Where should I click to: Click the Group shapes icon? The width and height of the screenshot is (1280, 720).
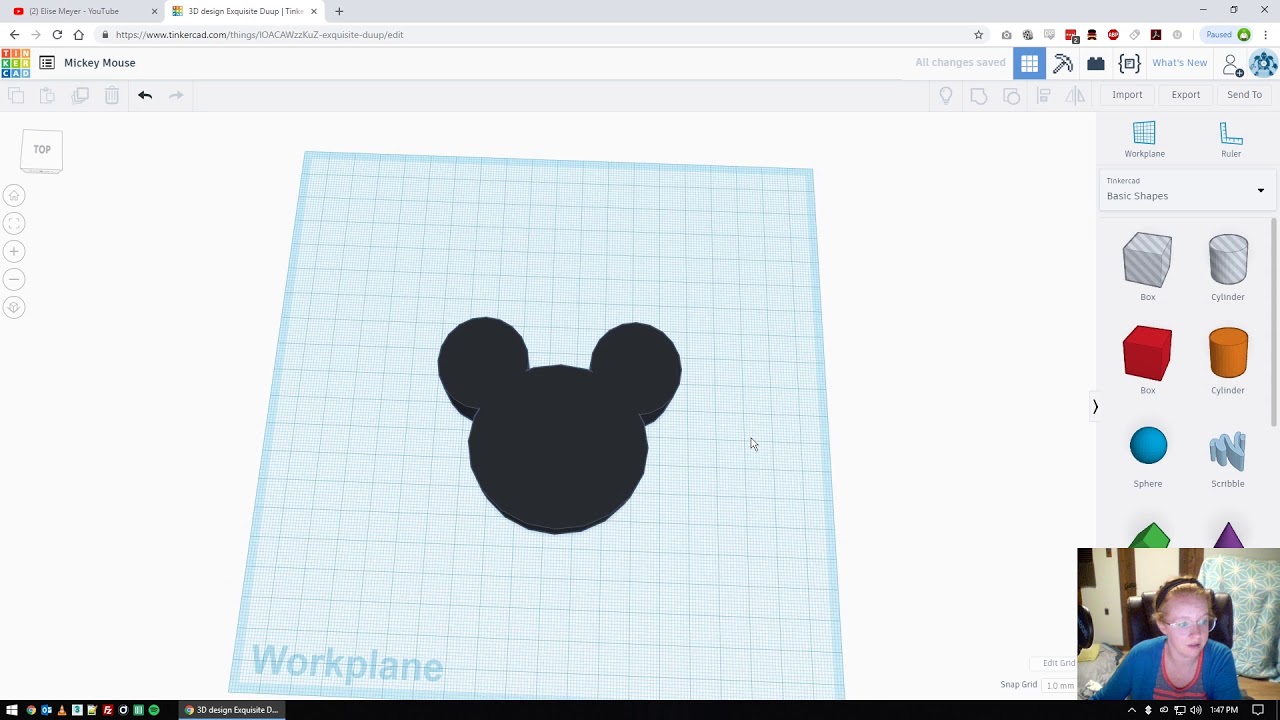979,96
